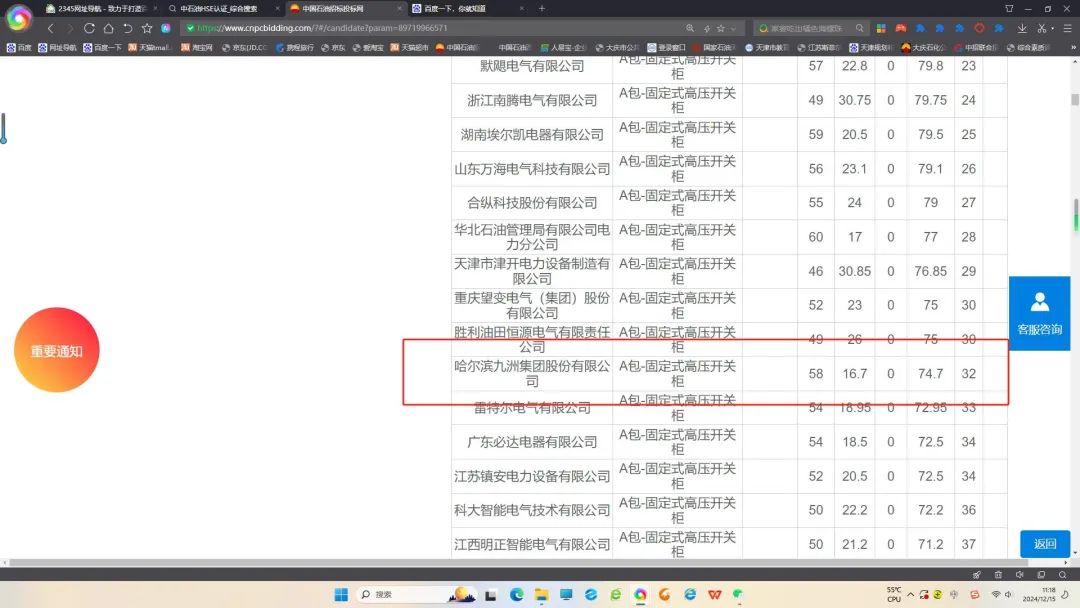Open WPS Office from the taskbar

714,594
